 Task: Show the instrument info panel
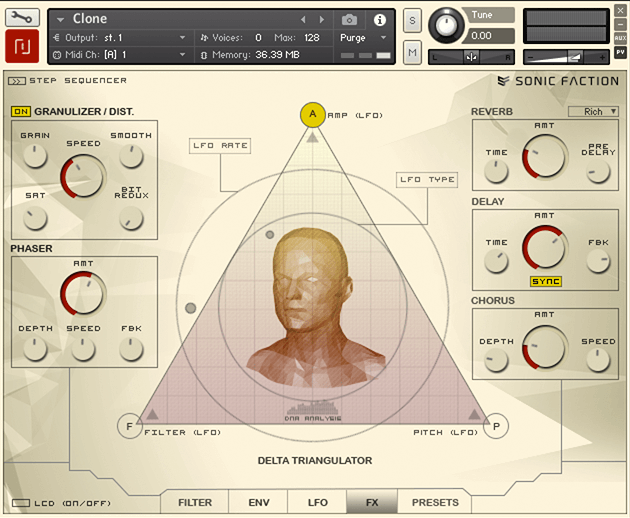click(380, 20)
